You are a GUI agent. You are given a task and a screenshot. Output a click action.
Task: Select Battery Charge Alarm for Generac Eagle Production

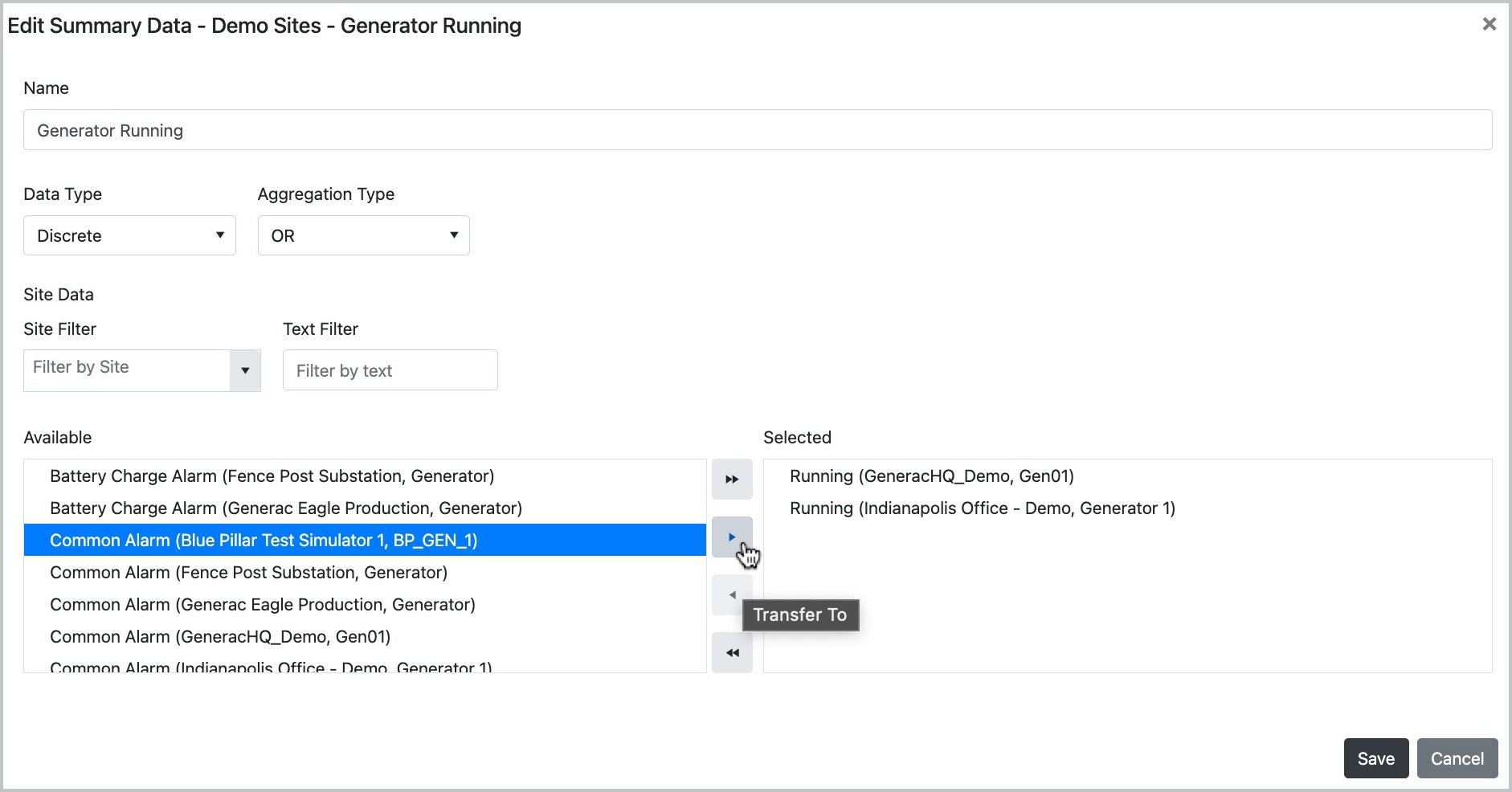point(285,508)
